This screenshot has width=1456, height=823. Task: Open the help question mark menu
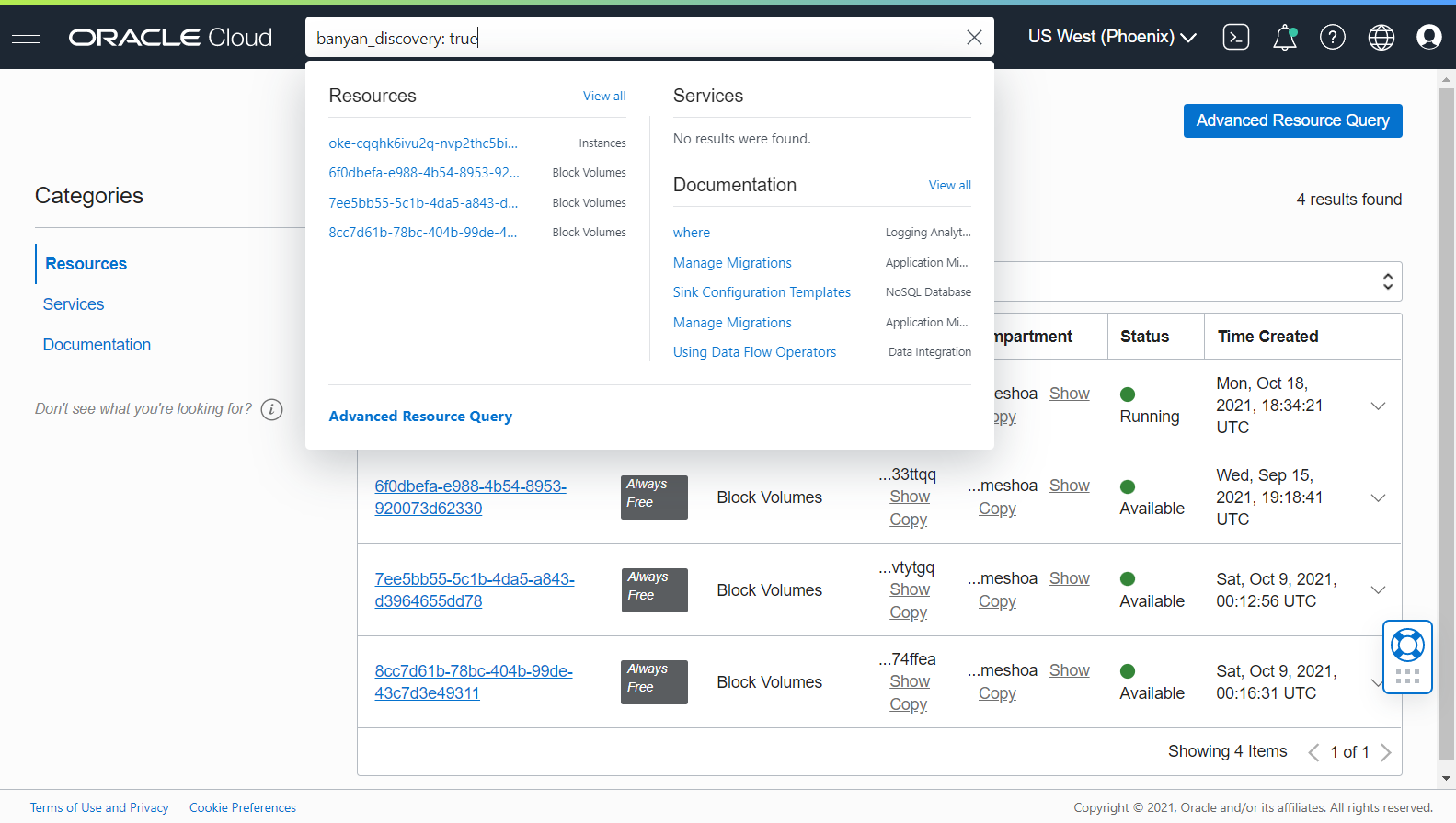coord(1332,37)
